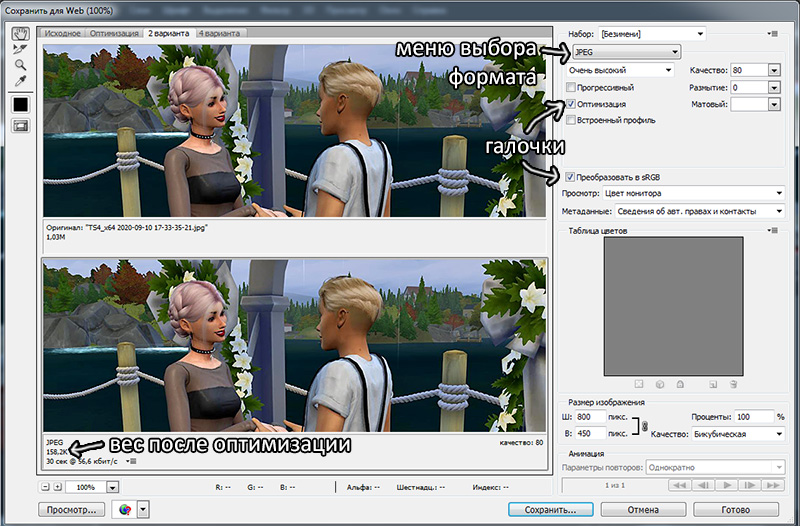
Task: Click the Просмотр... button
Action: pos(71,510)
